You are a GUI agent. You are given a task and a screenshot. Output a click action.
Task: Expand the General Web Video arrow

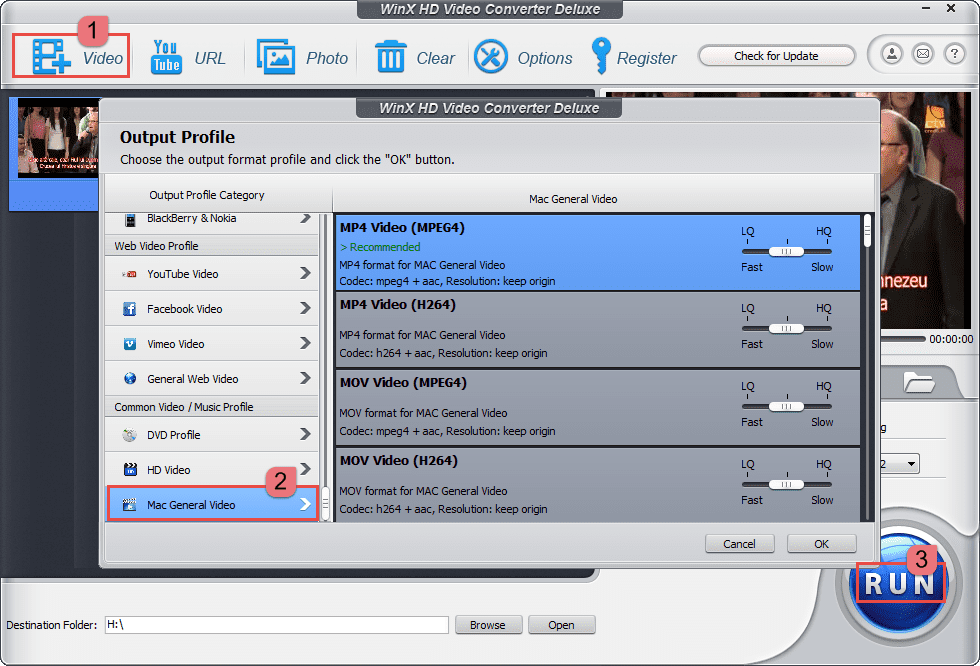pyautogui.click(x=305, y=378)
